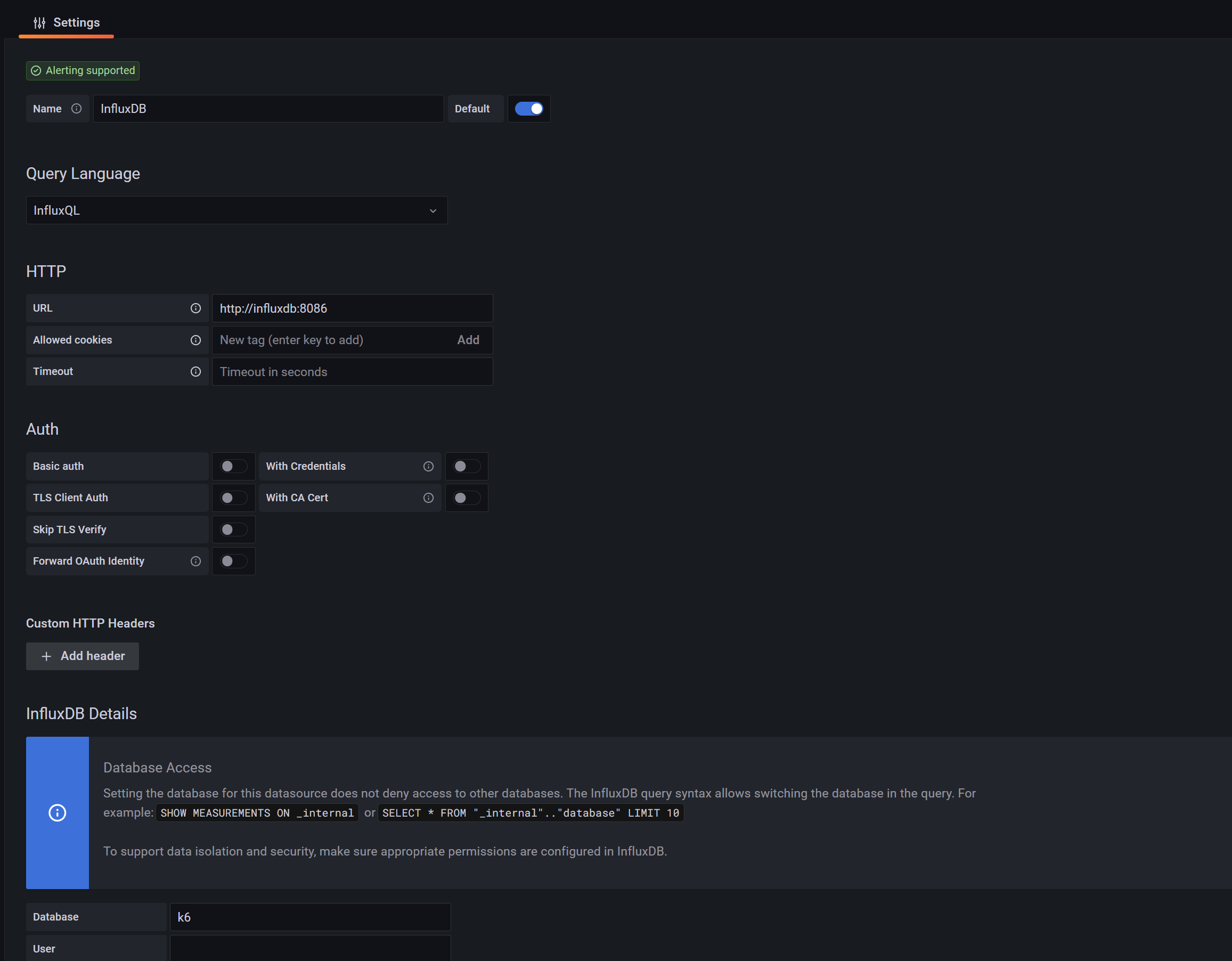Click the Timeout in seconds field
The image size is (1232, 961).
coord(352,371)
